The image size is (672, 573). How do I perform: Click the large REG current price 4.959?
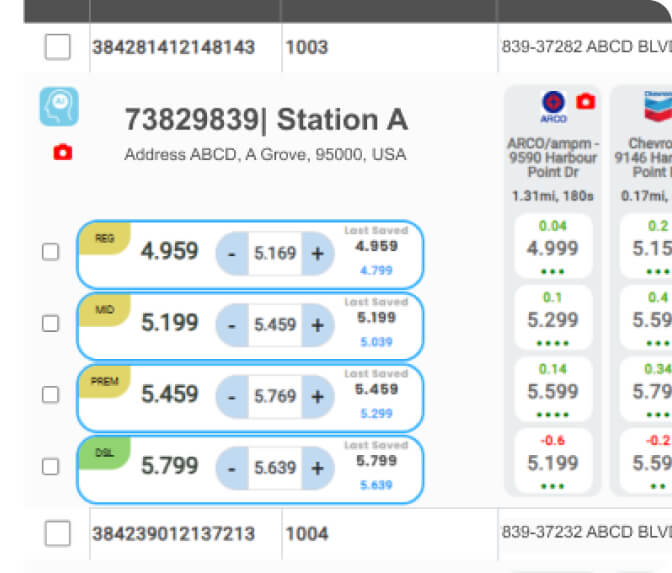click(170, 251)
